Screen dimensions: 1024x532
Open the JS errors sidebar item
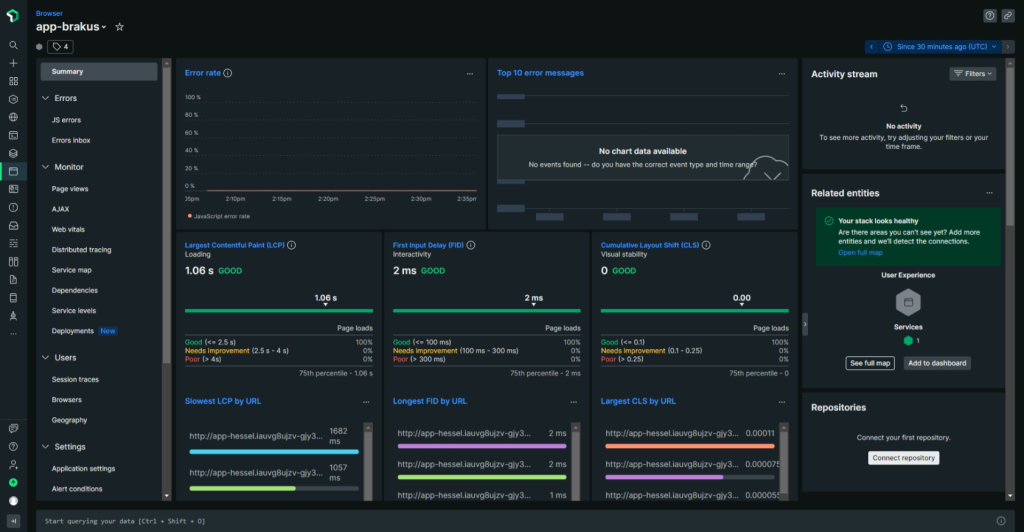pyautogui.click(x=66, y=120)
